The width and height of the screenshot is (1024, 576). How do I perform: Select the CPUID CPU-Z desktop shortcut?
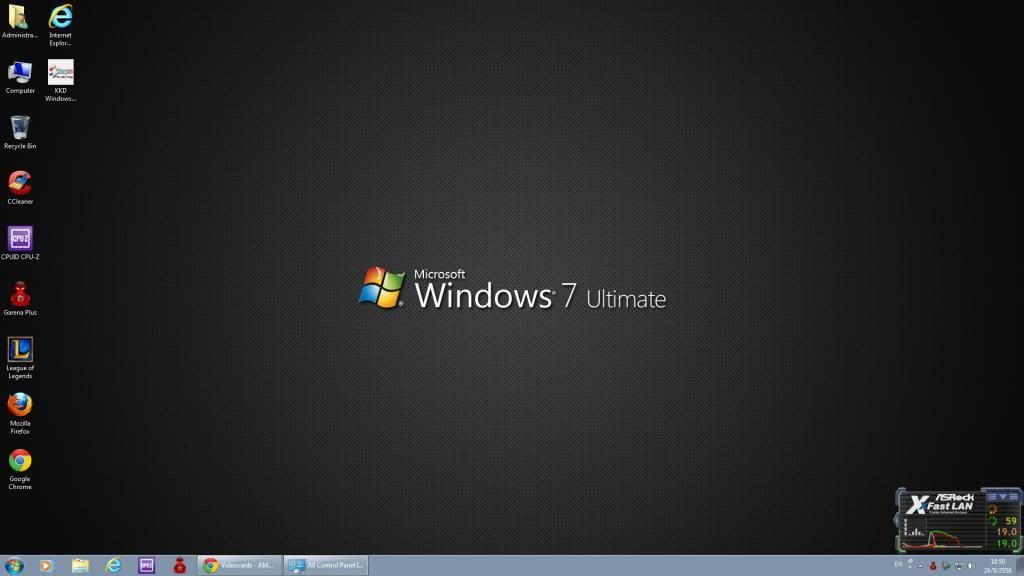coord(20,244)
